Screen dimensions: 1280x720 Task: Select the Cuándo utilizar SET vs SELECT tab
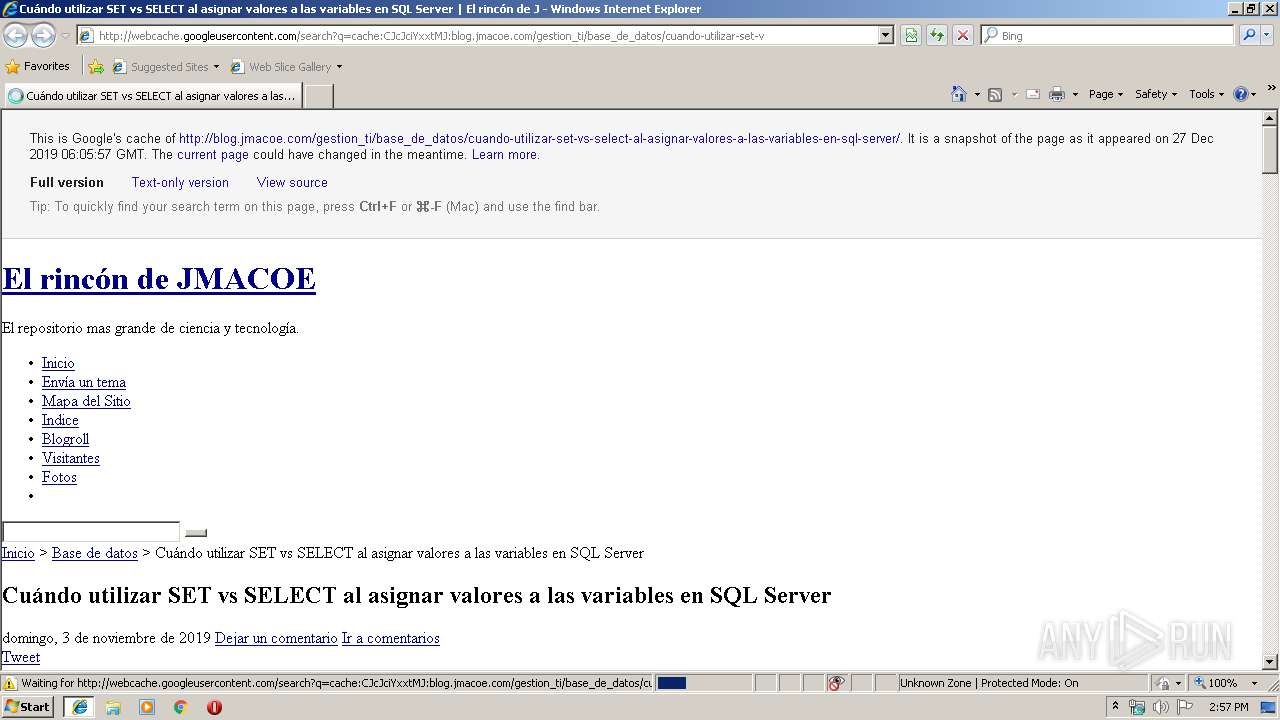[x=152, y=96]
